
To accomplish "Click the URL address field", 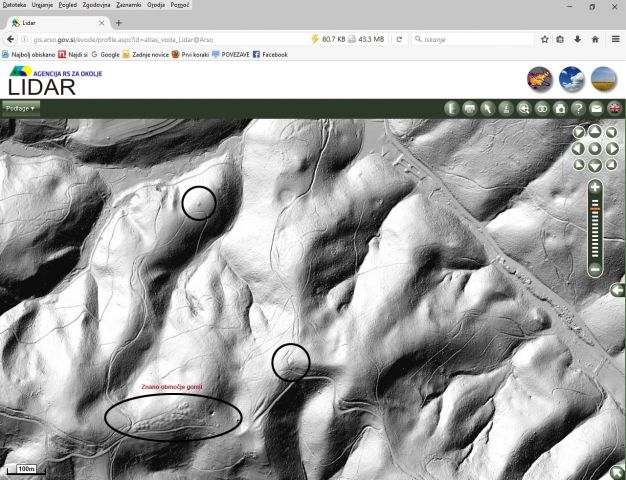I will coord(168,40).
